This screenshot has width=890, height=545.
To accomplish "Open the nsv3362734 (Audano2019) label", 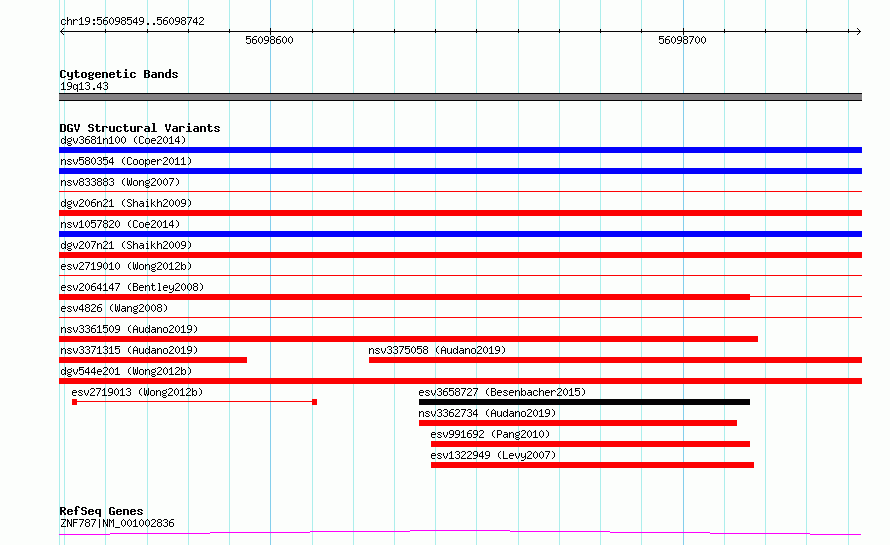I will (x=487, y=413).
